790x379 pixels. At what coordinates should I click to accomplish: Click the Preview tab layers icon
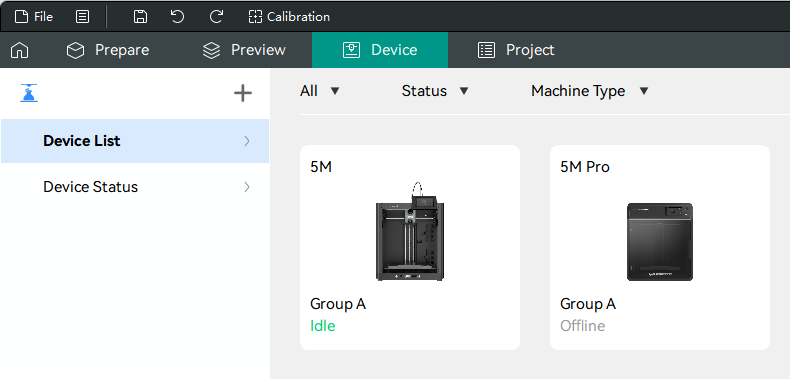point(212,50)
